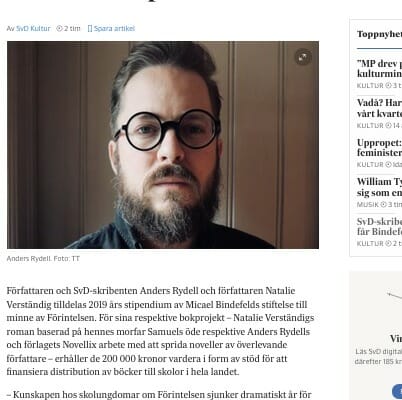Viewport: 402px width, 400px height.
Task: Click the bookmark icon beside Spara artikel
Action: [x=89, y=29]
